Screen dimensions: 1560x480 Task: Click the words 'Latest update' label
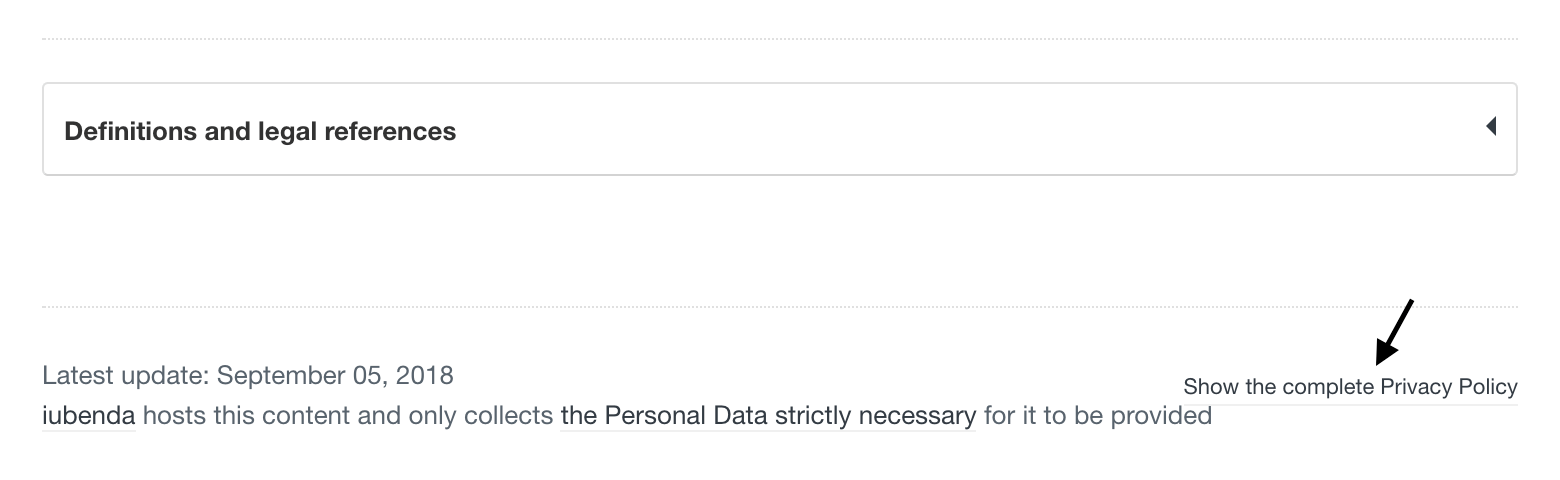[x=124, y=376]
